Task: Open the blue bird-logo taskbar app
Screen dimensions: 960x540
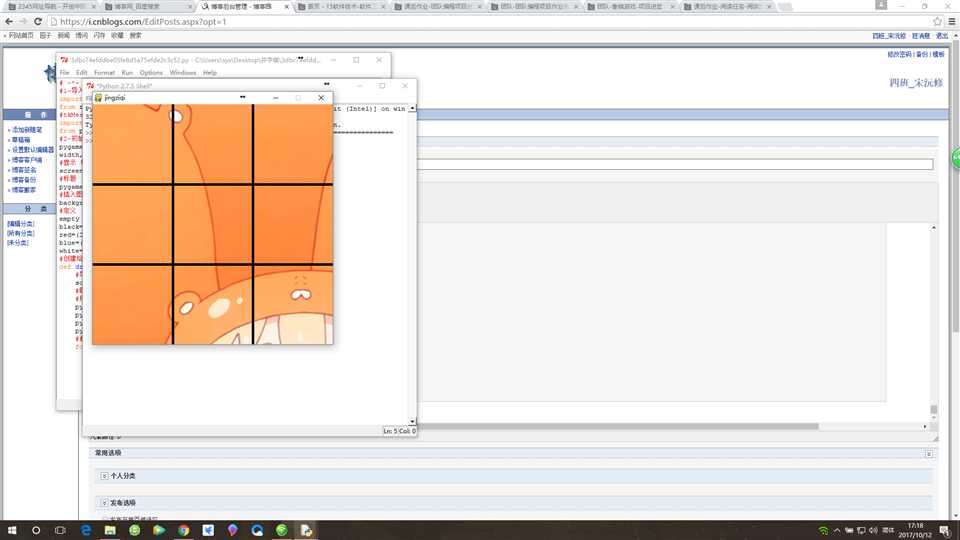Action: click(208, 530)
